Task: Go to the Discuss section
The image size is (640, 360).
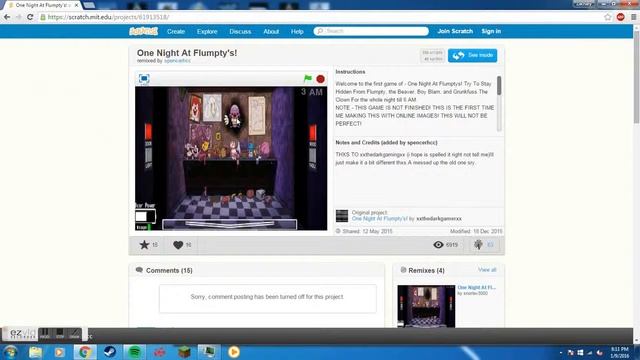Action: coord(240,31)
